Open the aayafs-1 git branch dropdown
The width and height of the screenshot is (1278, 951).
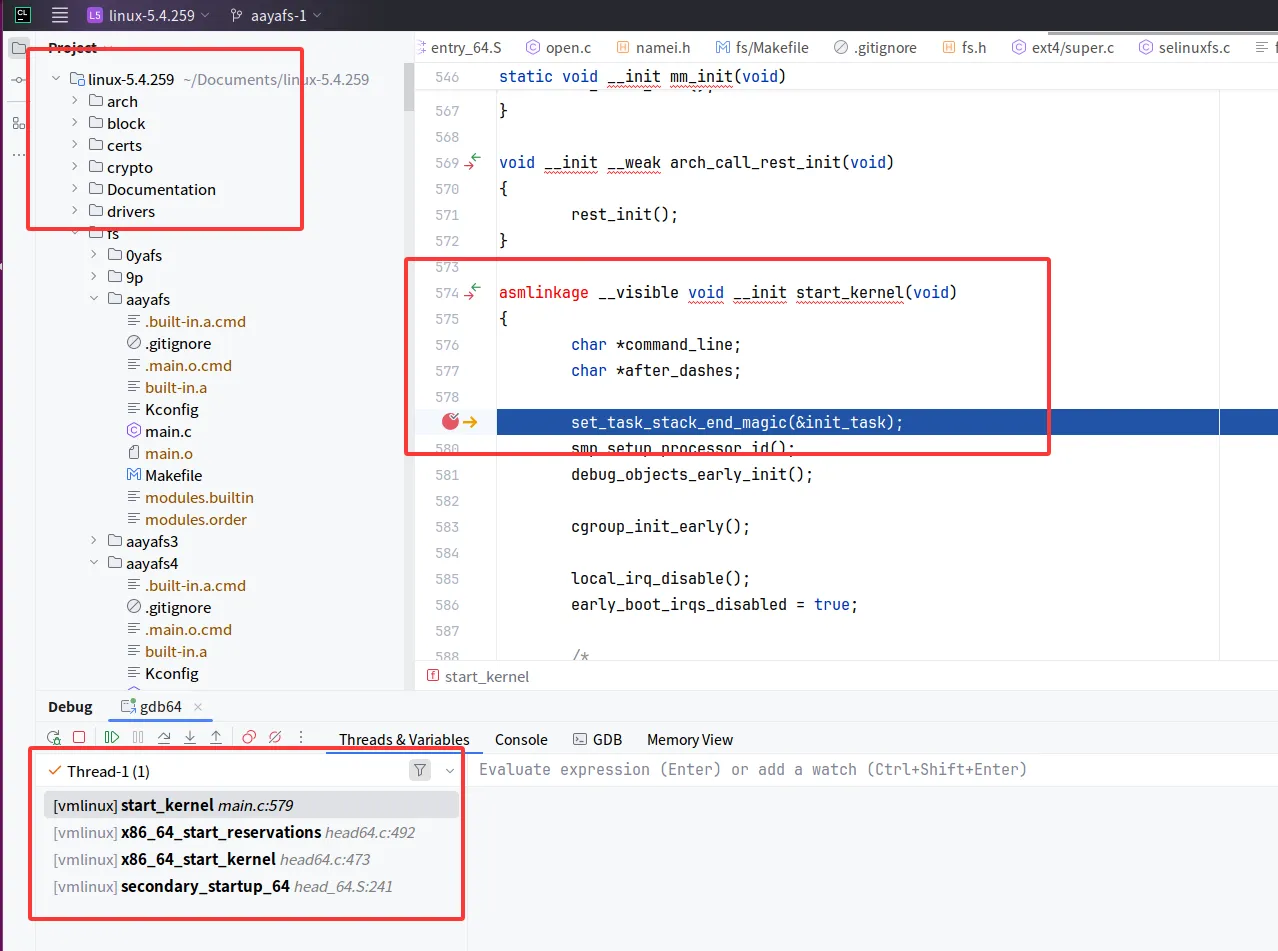pyautogui.click(x=275, y=15)
